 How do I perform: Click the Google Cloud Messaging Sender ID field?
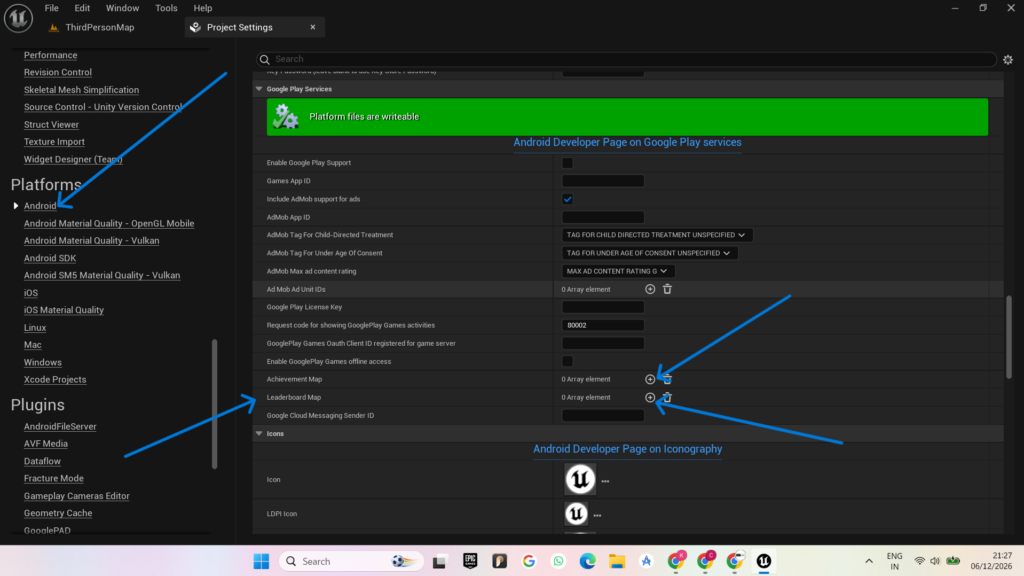(x=603, y=415)
